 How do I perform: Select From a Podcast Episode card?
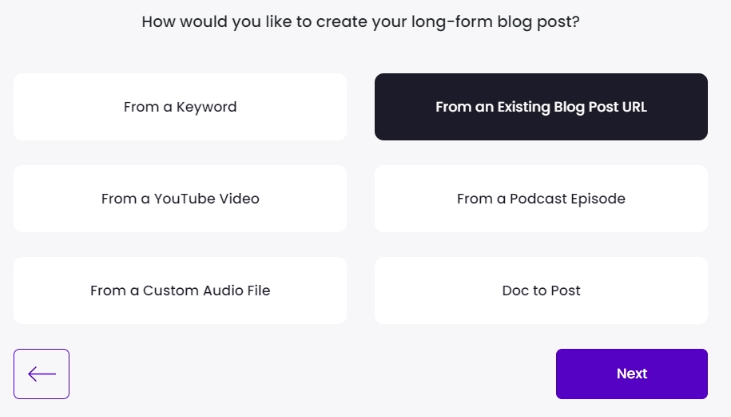pos(541,199)
